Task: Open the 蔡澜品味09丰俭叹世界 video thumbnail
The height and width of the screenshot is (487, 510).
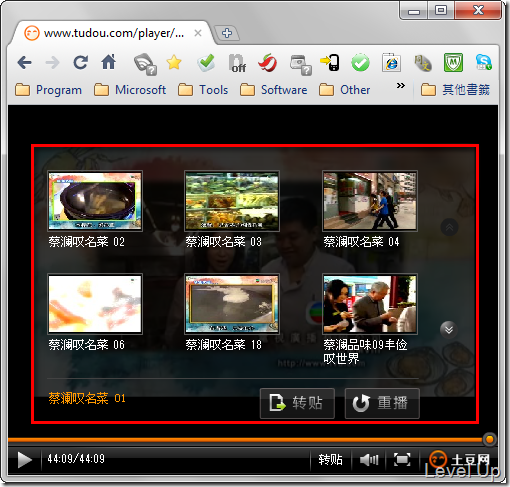Action: pos(370,304)
